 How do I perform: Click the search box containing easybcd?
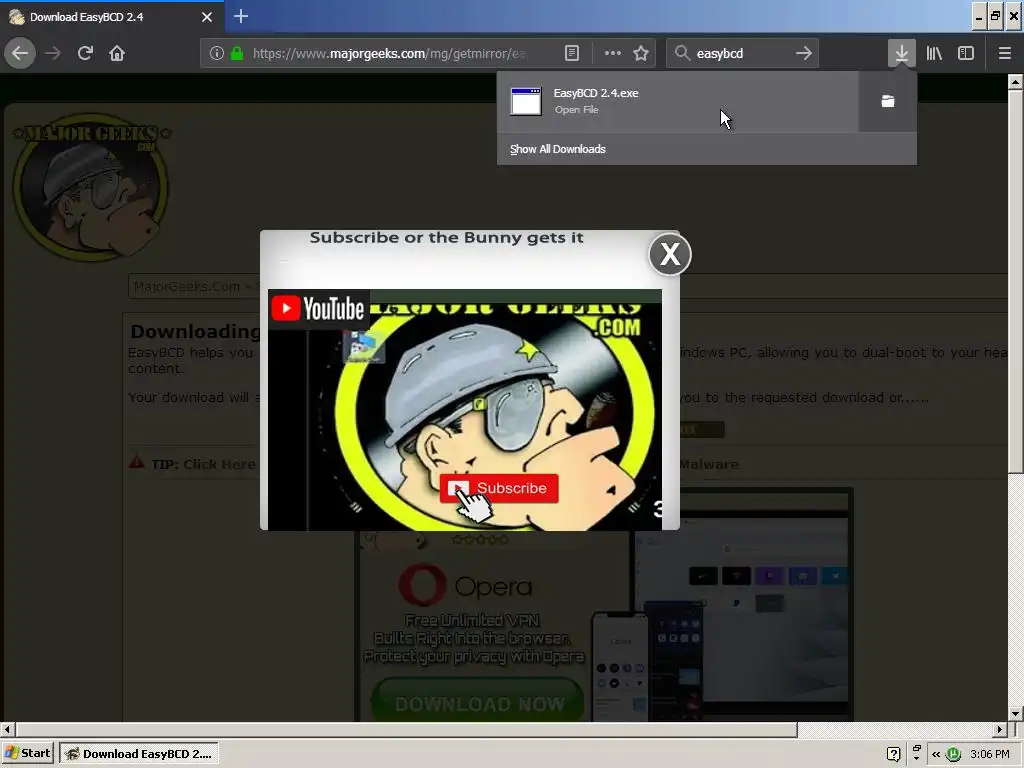[x=742, y=53]
